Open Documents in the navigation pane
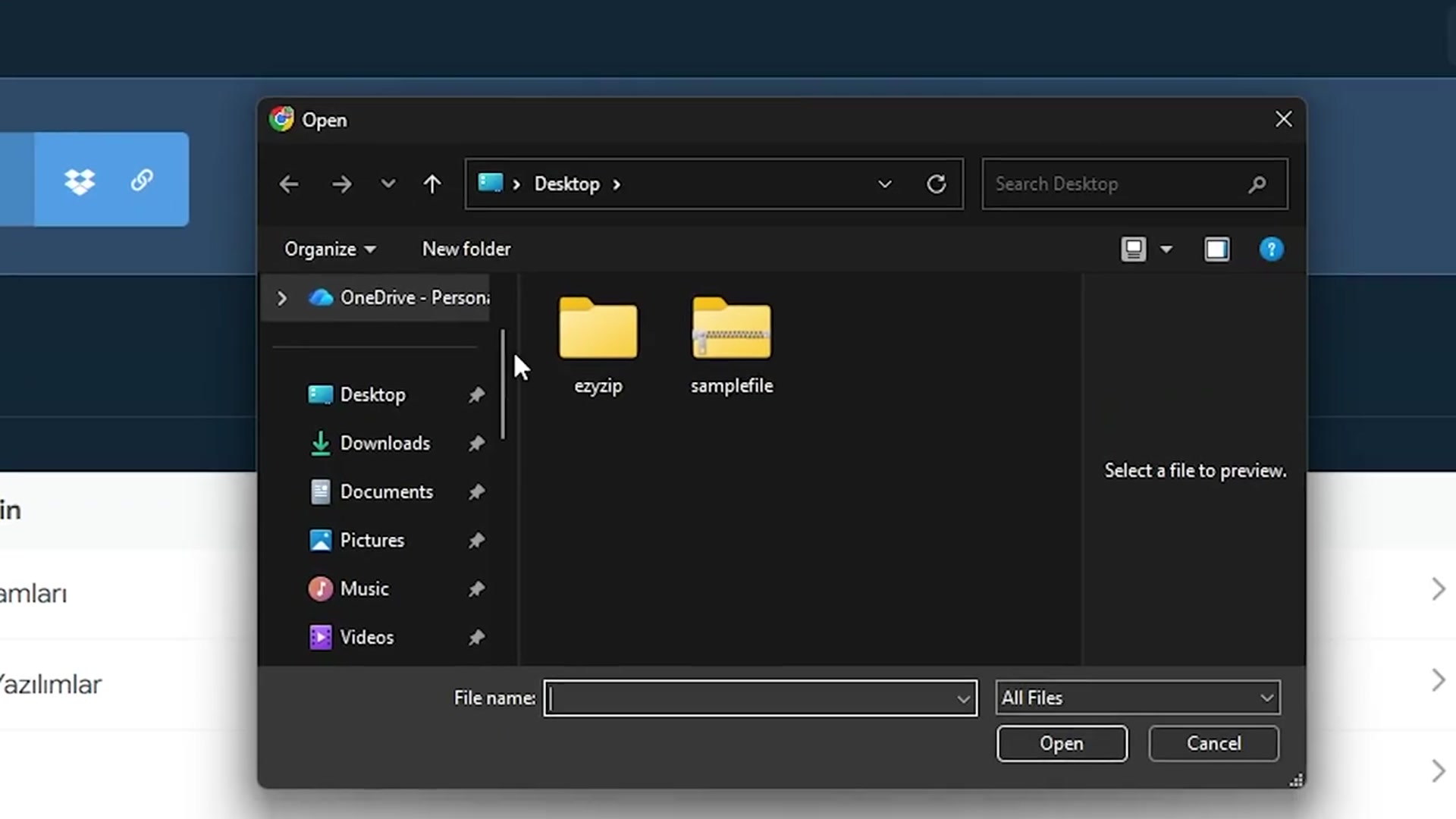Screen dimensions: 1456x819 coord(371,492)
